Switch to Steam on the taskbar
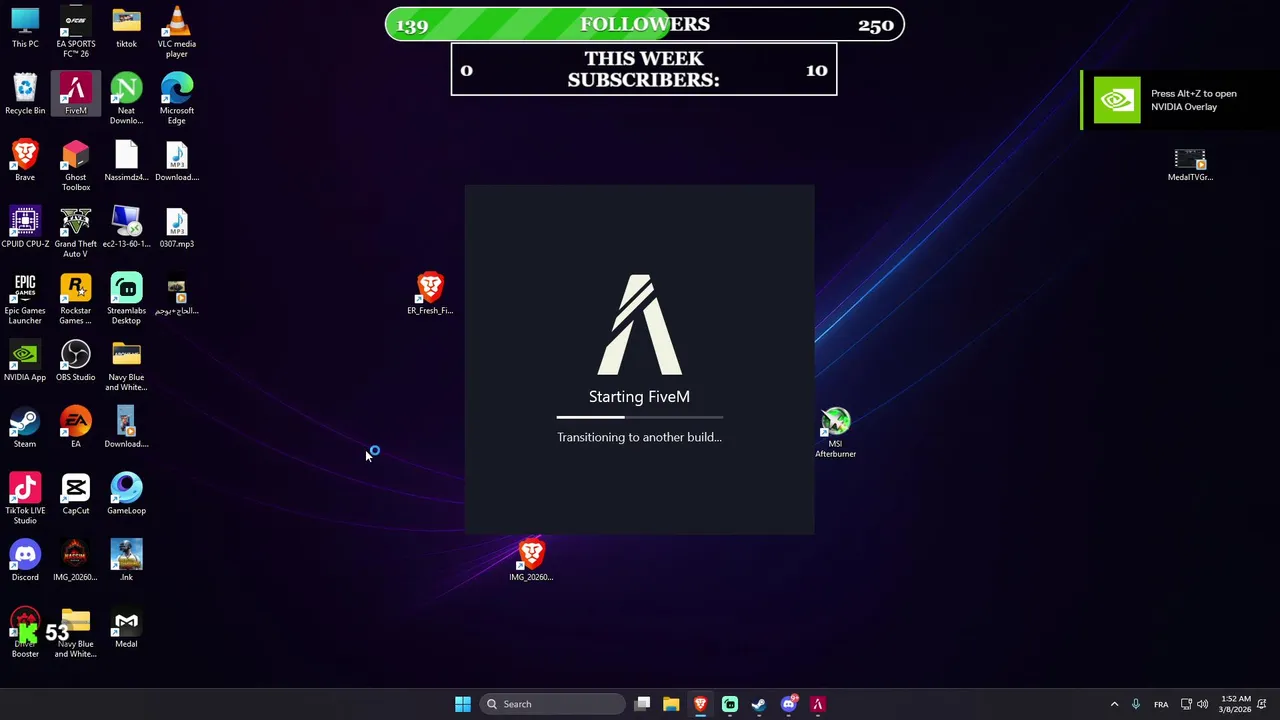 (x=759, y=704)
